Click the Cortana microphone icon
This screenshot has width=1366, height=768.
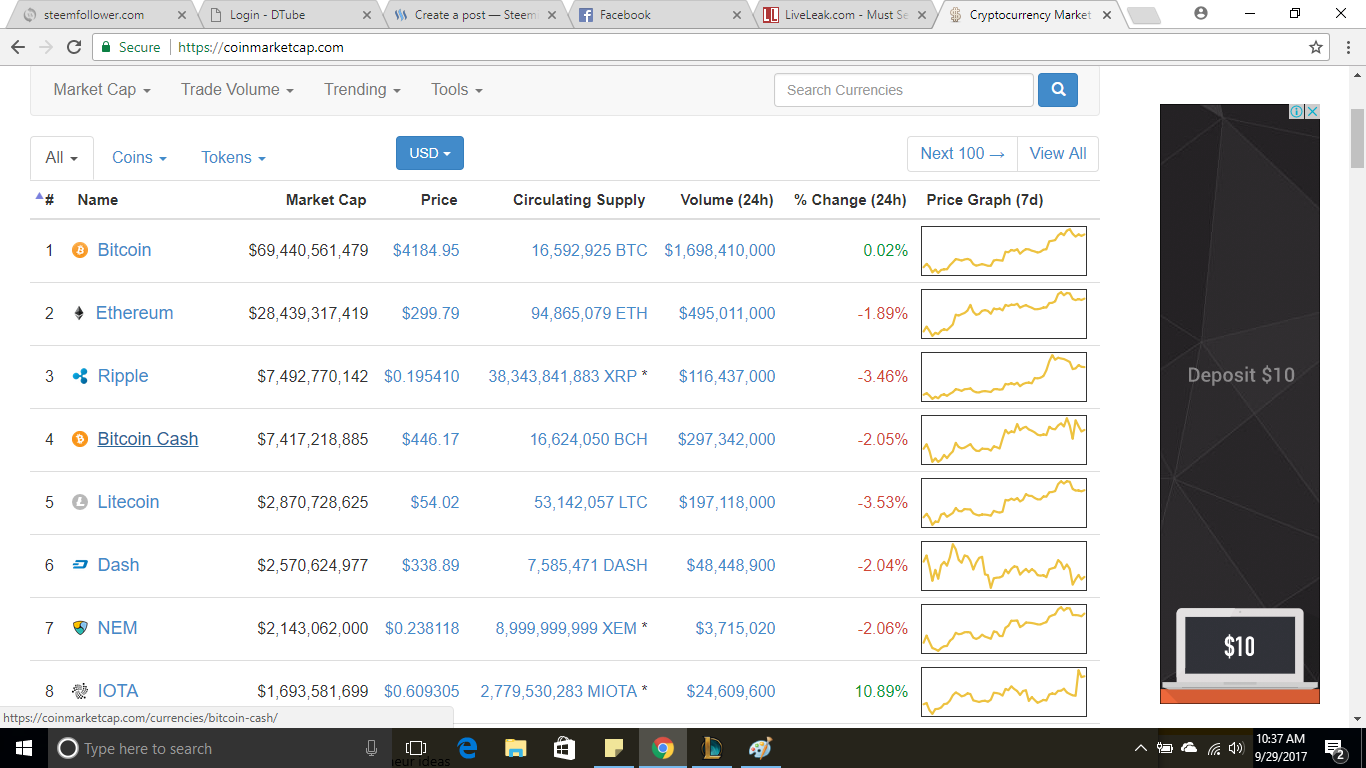click(372, 748)
